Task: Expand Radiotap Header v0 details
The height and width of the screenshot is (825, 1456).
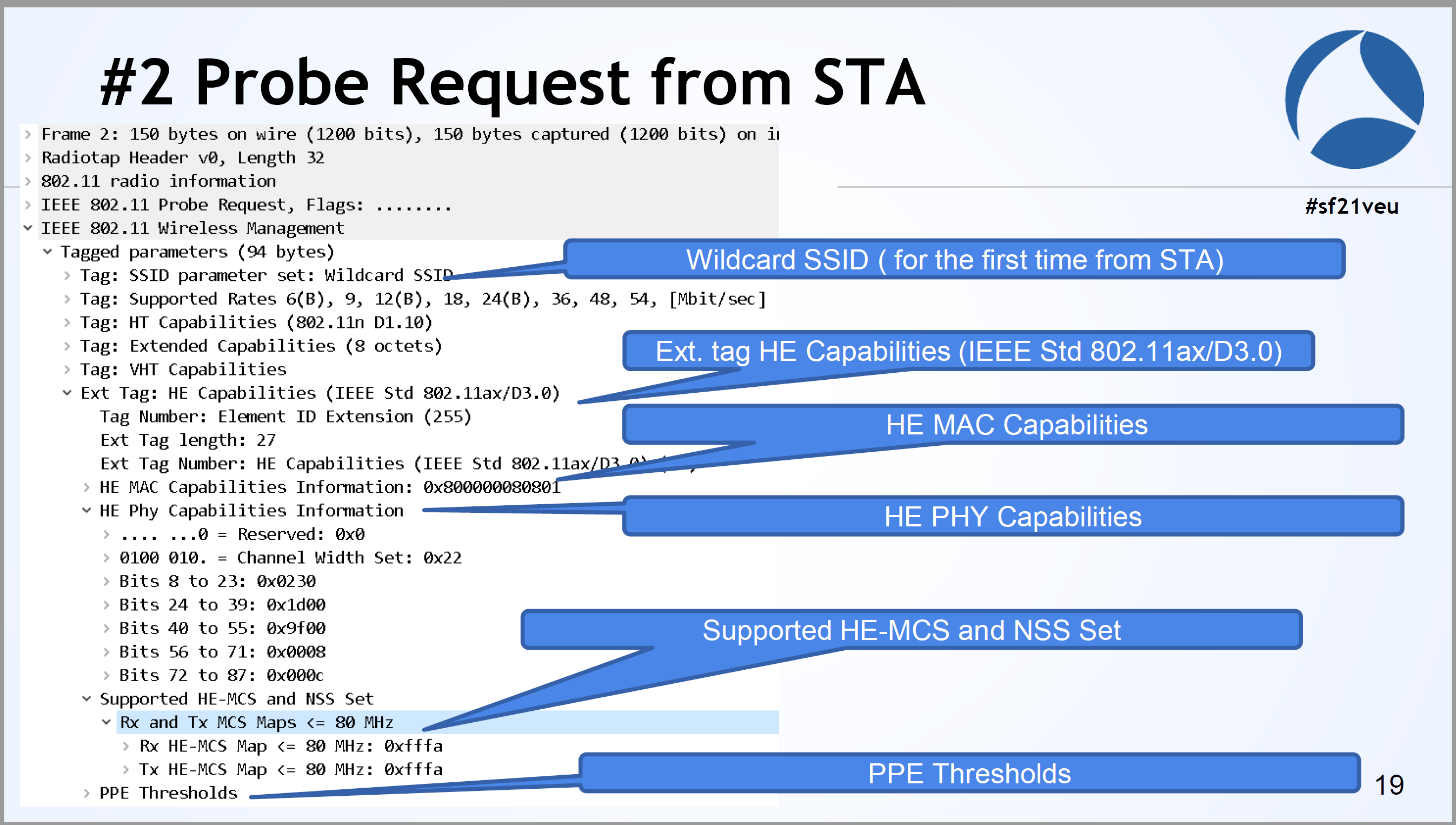Action: click(28, 157)
